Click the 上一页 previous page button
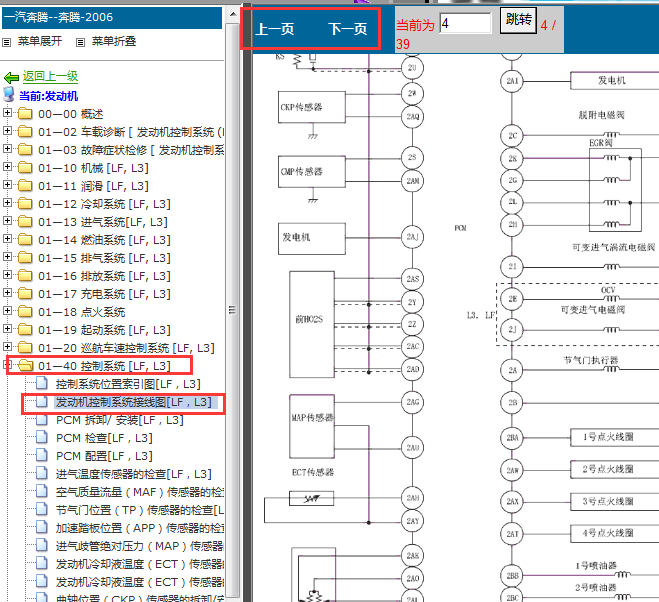Viewport: 659px width, 602px height. point(275,29)
